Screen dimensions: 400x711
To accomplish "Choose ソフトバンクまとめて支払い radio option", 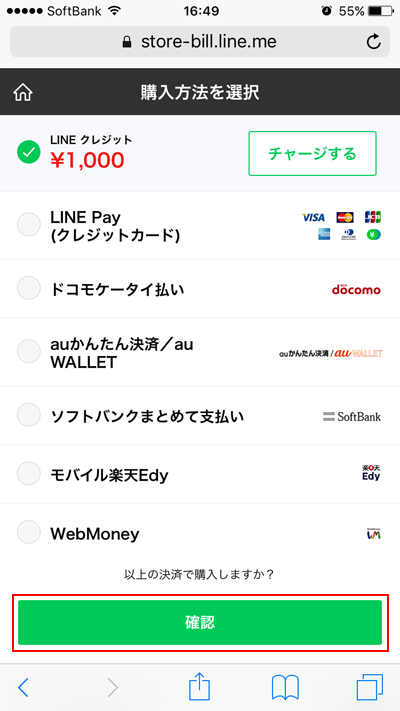I will 29,414.
